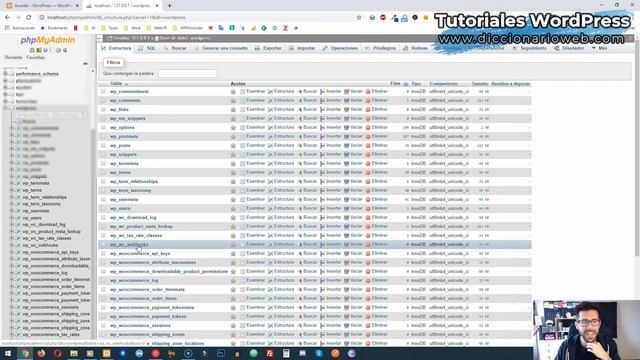Expand wp_woocommerce_sessions in sidebar tree
The width and height of the screenshot is (640, 360).
click(x=12, y=307)
